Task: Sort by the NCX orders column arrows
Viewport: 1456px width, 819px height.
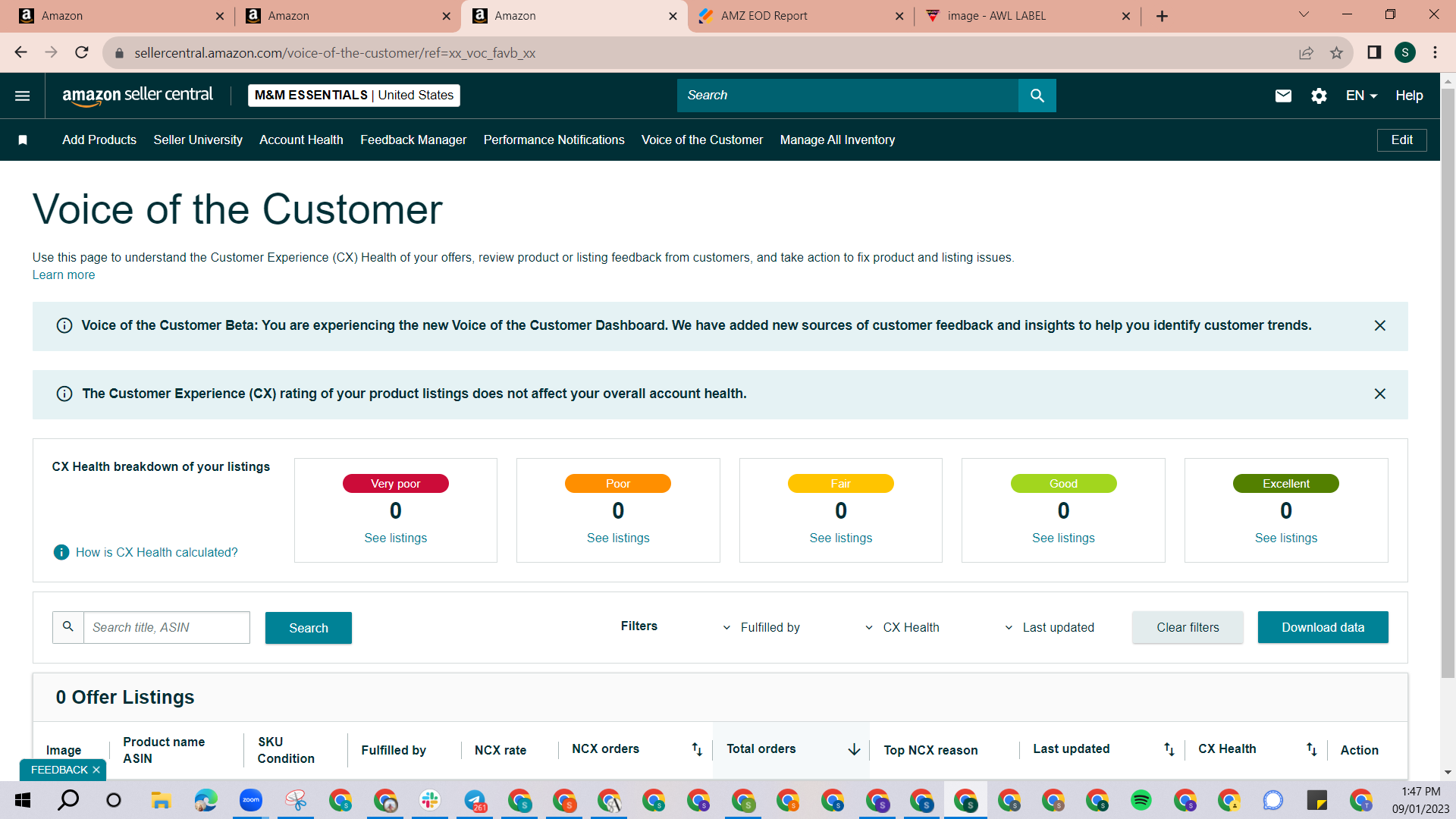Action: pyautogui.click(x=697, y=749)
